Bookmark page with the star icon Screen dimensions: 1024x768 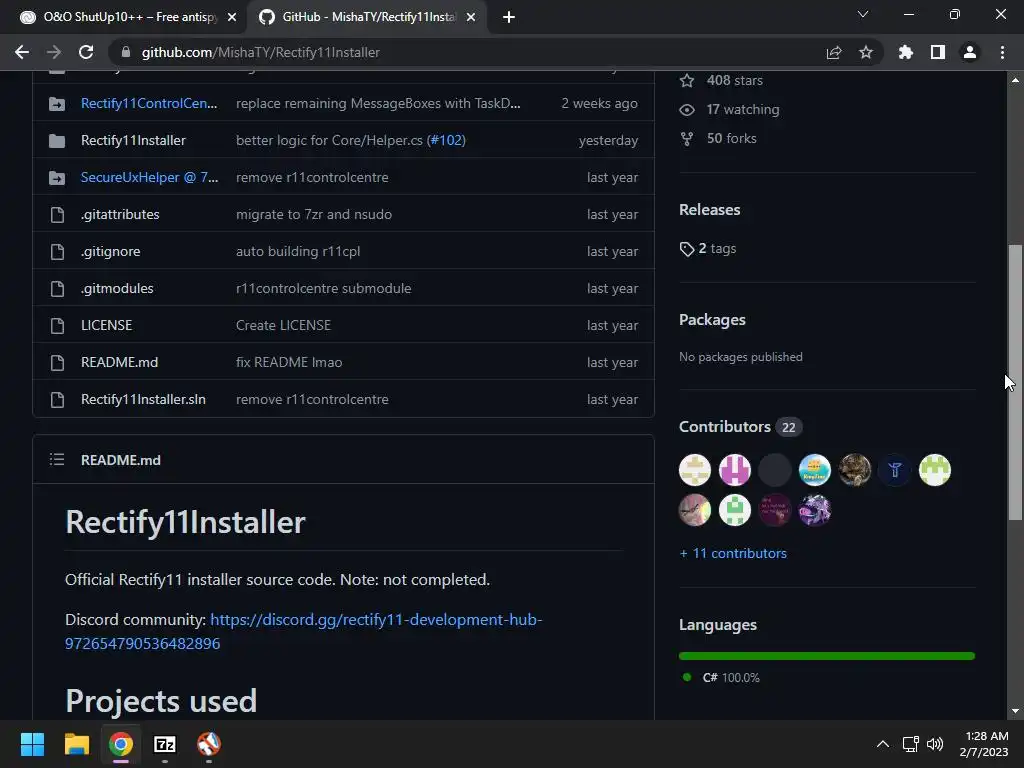[865, 52]
